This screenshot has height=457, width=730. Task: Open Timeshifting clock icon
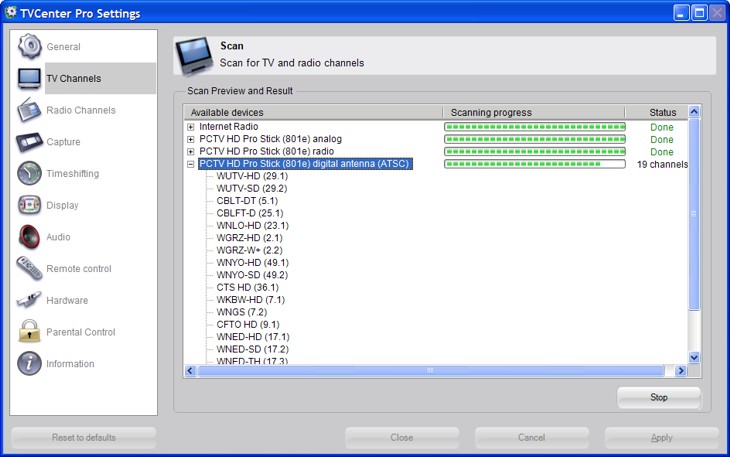point(29,173)
